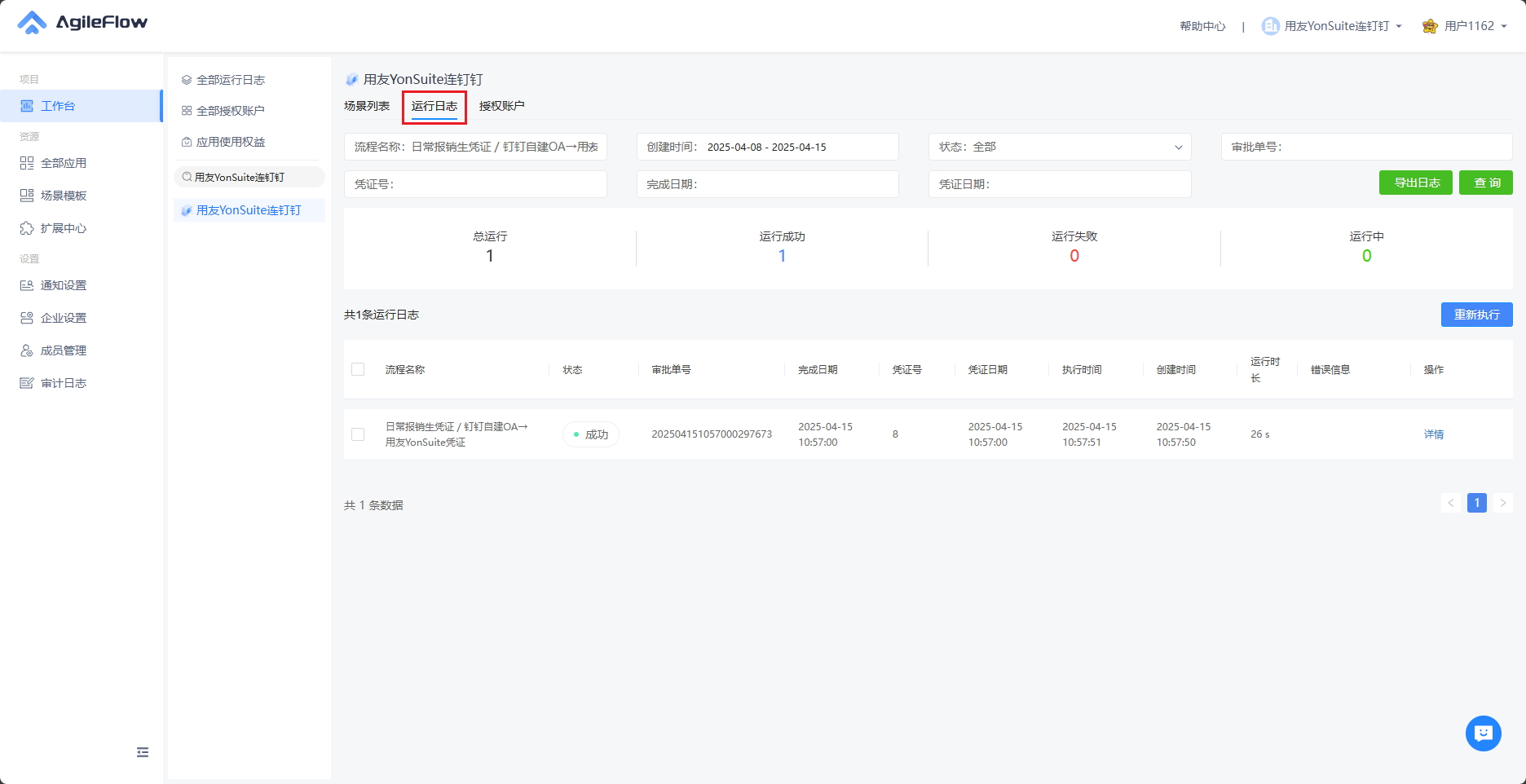Click the 26 s duration cell
This screenshot has width=1526, height=784.
tap(1260, 434)
